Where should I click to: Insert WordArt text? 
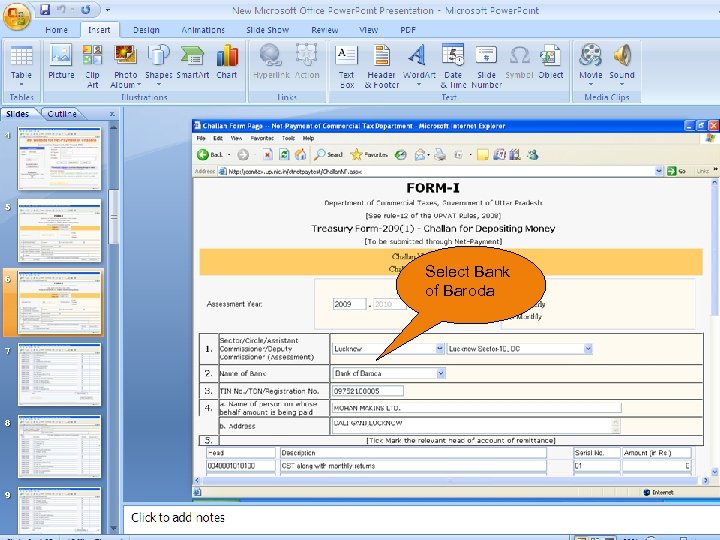(x=419, y=65)
